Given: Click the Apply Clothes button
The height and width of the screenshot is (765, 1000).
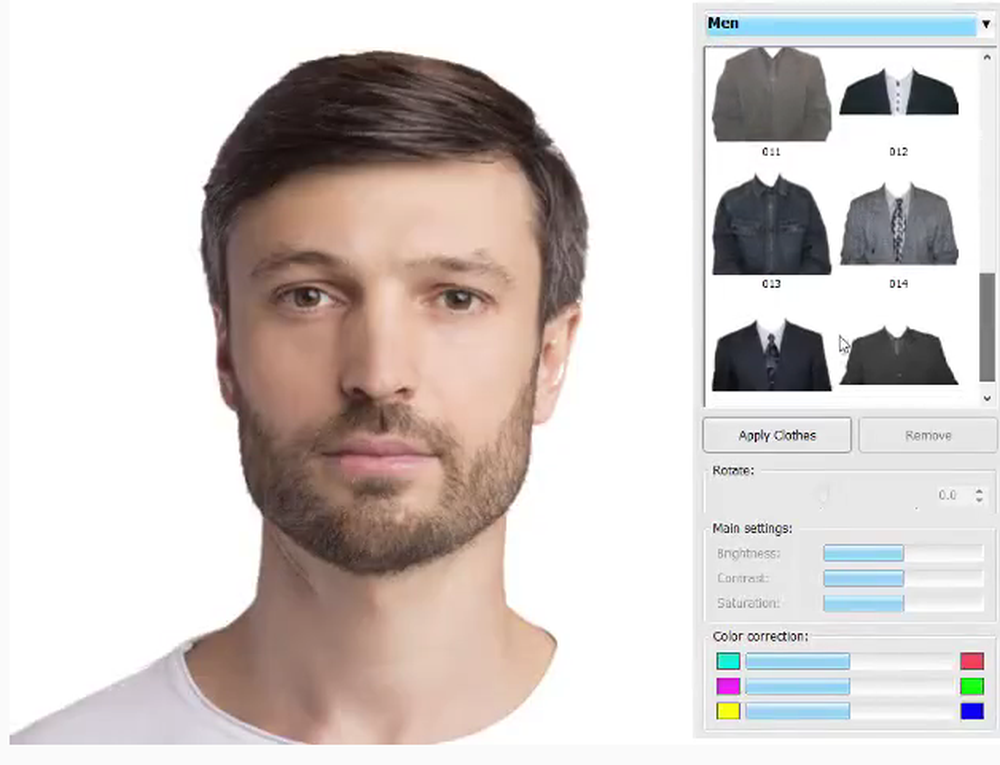Looking at the screenshot, I should tap(777, 435).
